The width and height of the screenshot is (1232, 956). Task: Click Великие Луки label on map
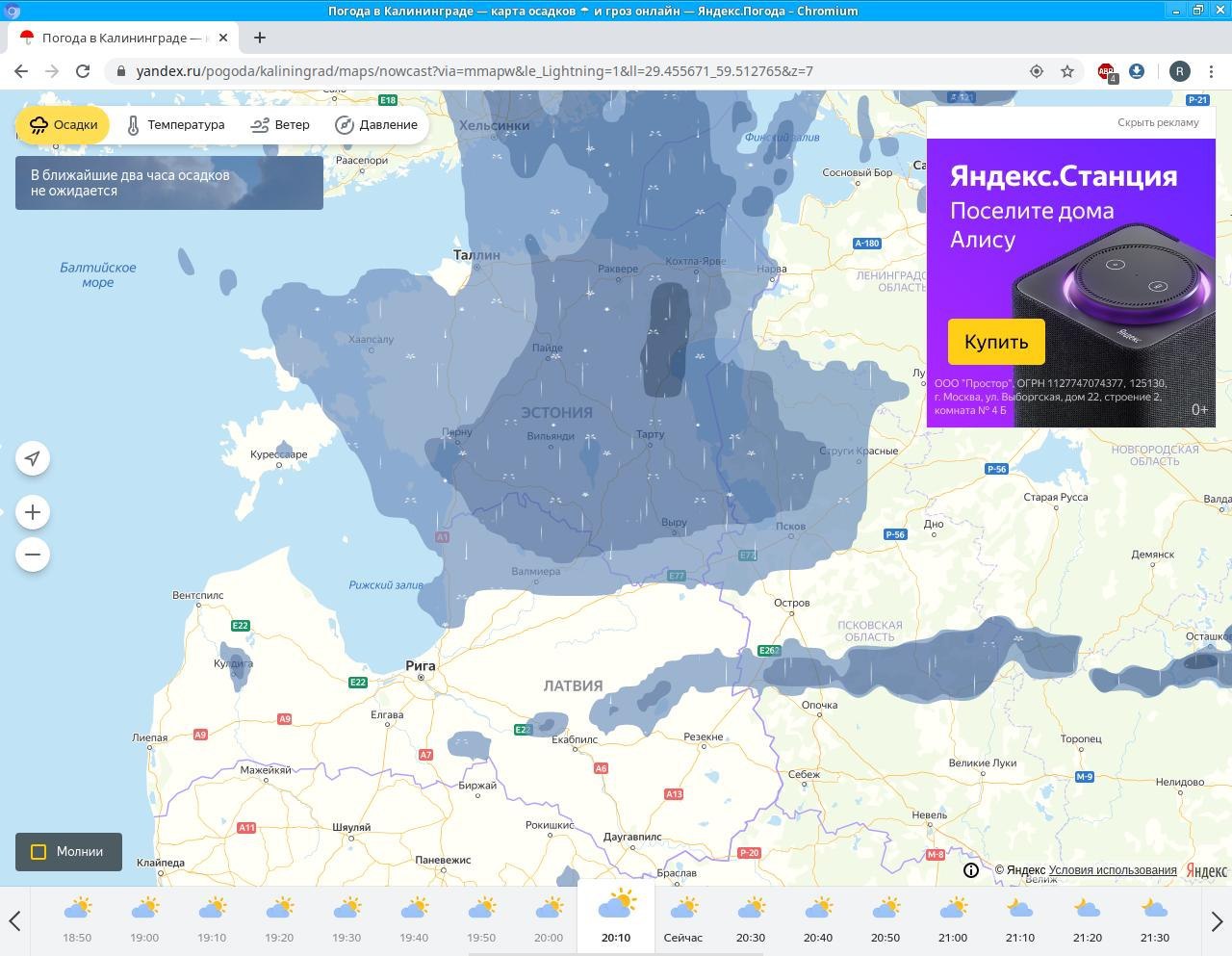983,762
